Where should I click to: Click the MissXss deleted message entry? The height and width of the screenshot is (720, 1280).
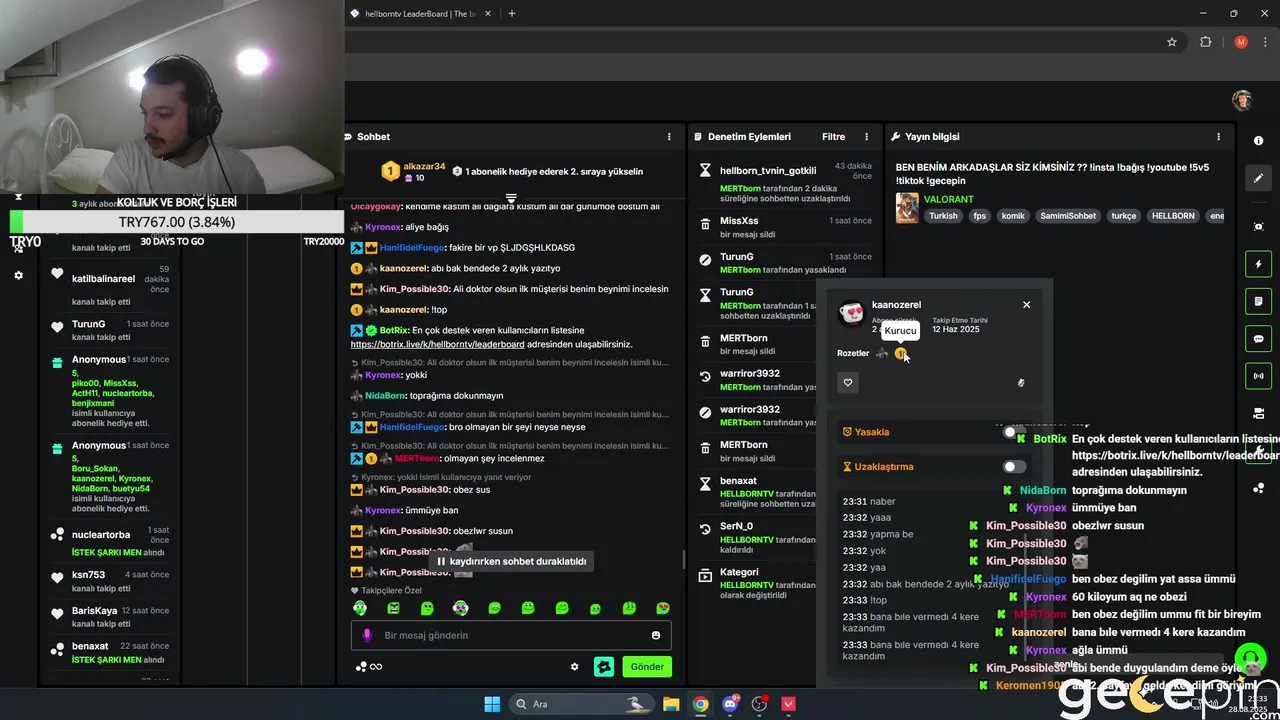(786, 227)
